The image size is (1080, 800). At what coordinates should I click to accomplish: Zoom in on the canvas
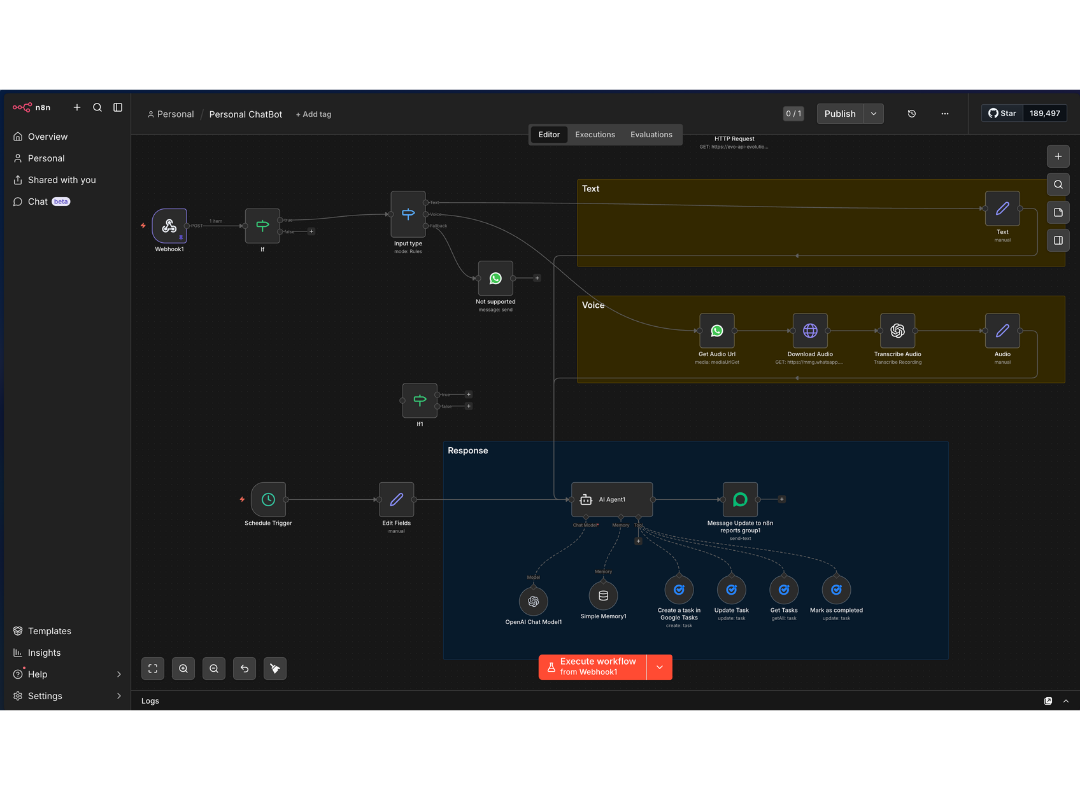[x=183, y=668]
